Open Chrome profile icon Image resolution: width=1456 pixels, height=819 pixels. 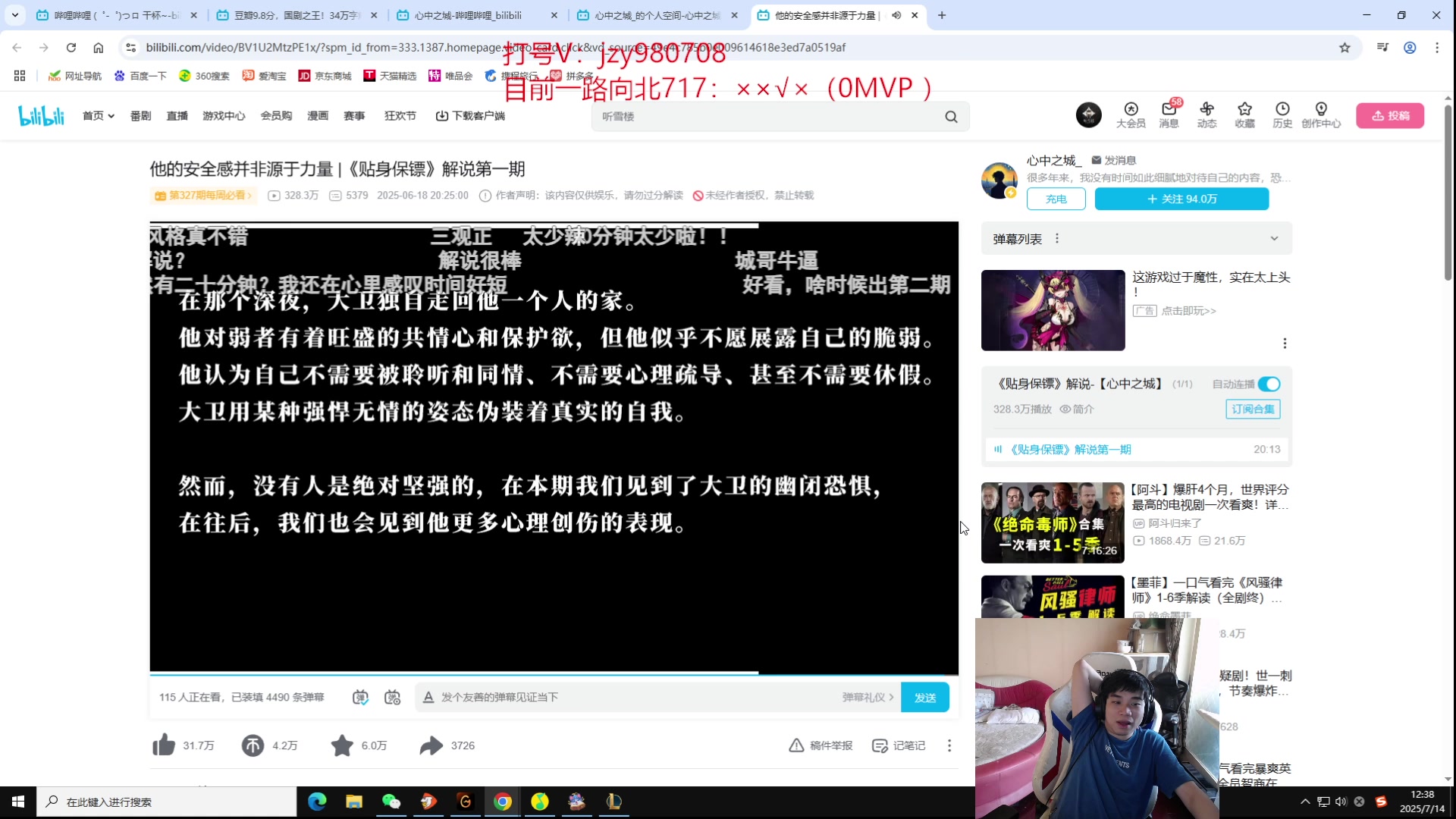(1410, 48)
